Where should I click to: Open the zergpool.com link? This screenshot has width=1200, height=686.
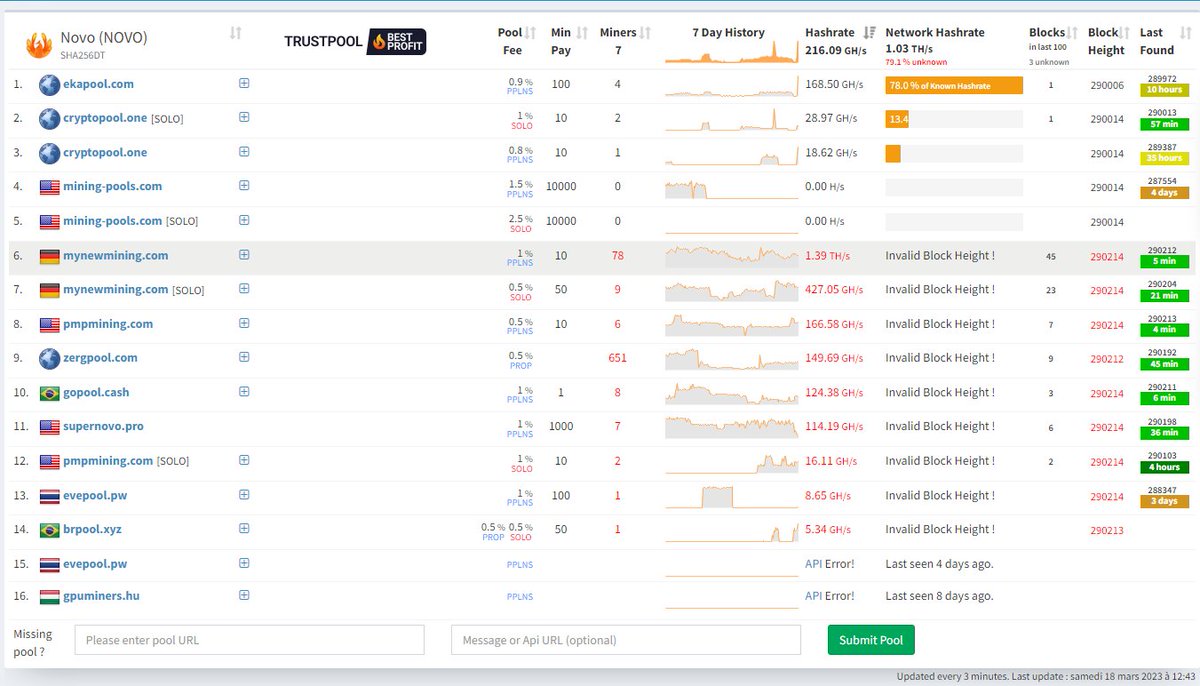[100, 357]
